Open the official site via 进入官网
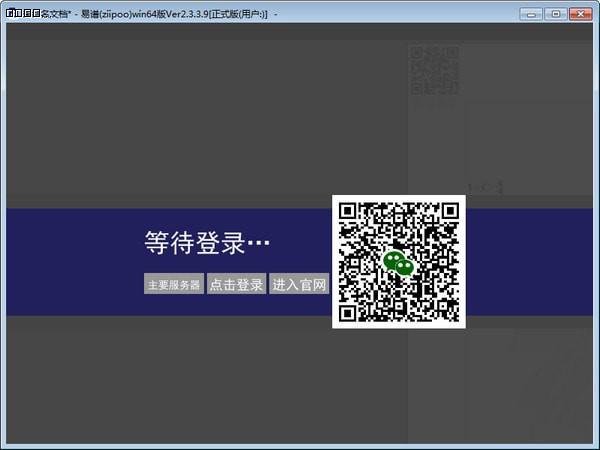 [x=299, y=285]
